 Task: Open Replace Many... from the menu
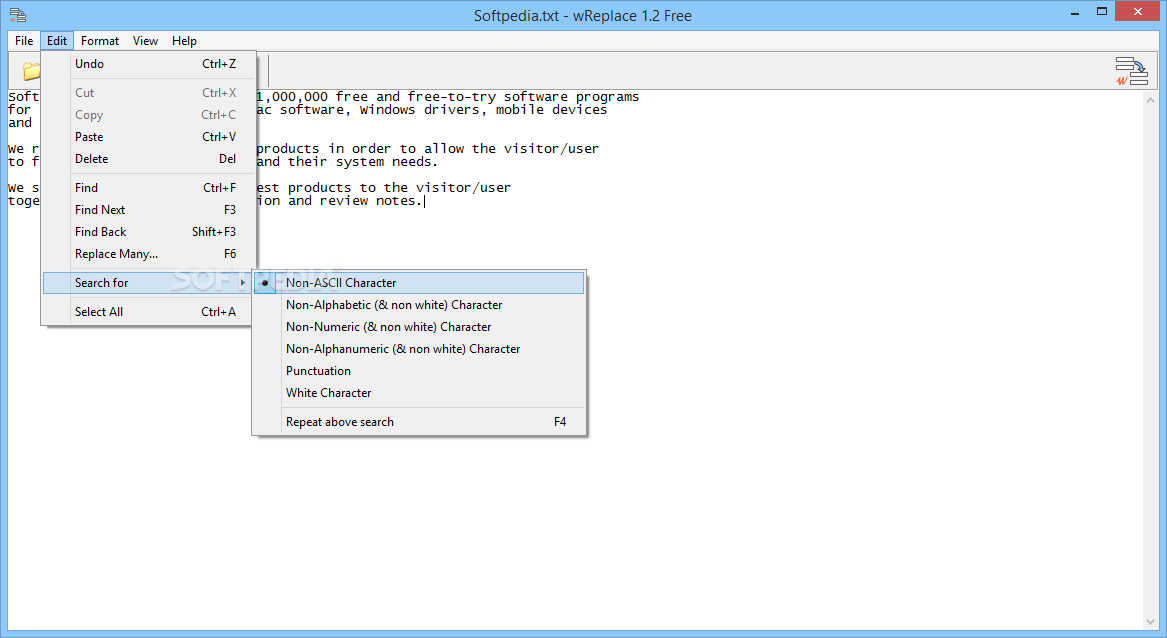coord(149,254)
